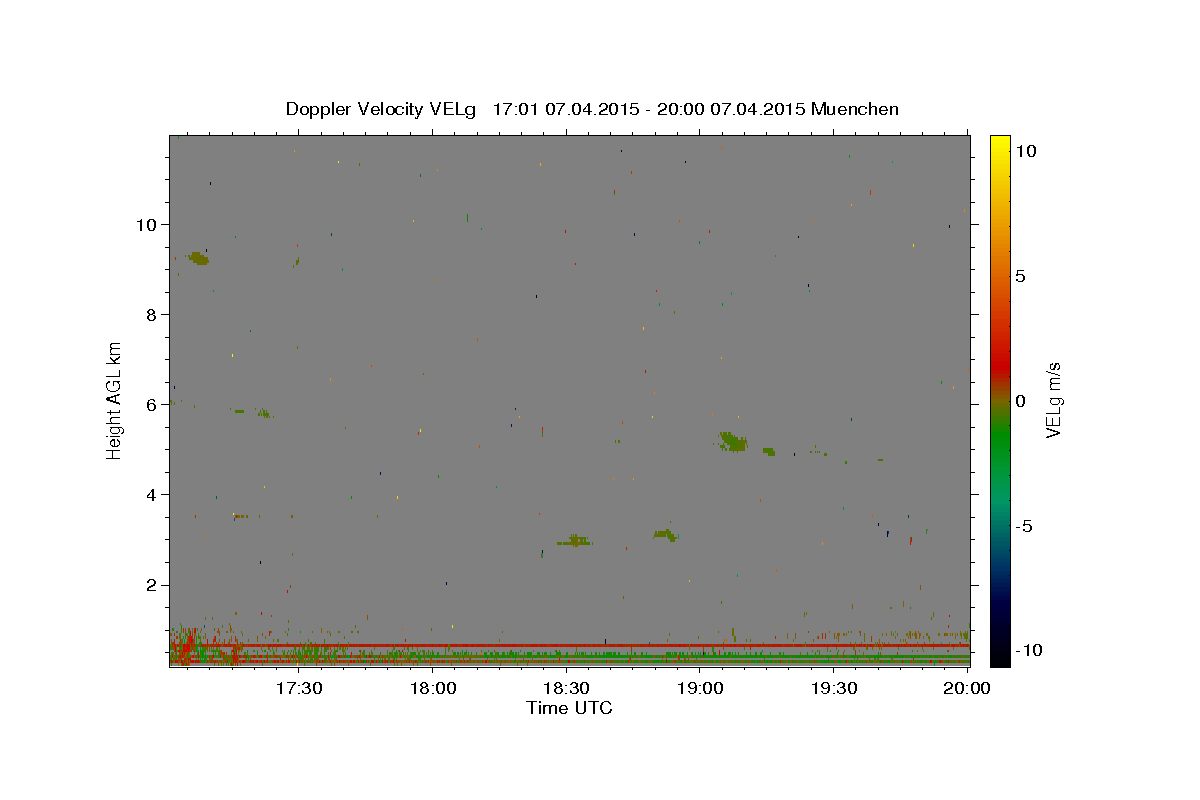This screenshot has width=1200, height=800.
Task: Click the 17:30 time tick label
Action: [298, 689]
